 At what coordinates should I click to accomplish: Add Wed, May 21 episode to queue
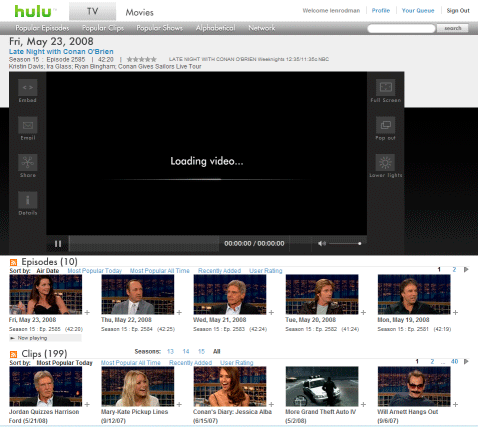click(271, 313)
